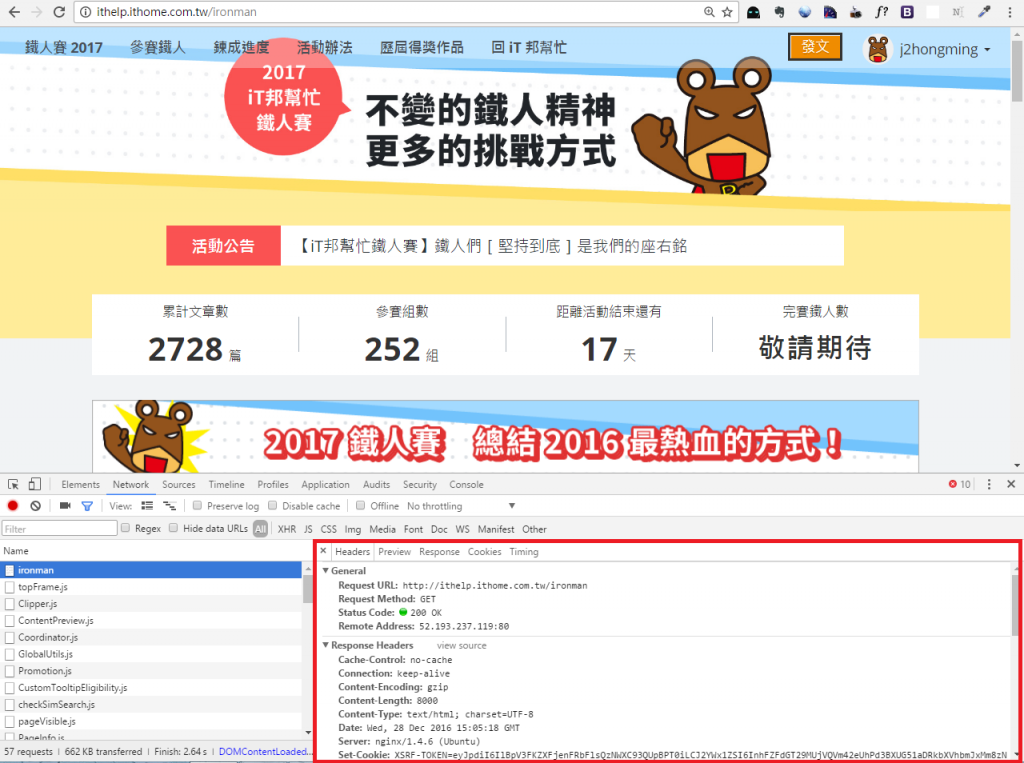This screenshot has width=1024, height=763.
Task: Open the Elements tab
Action: (80, 484)
